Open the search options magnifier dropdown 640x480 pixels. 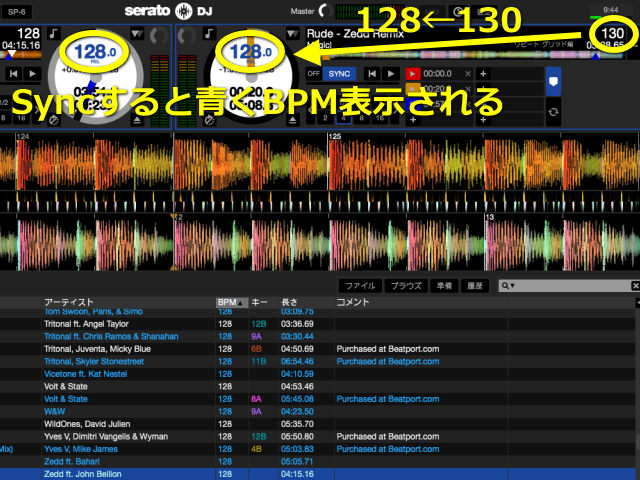[x=508, y=286]
